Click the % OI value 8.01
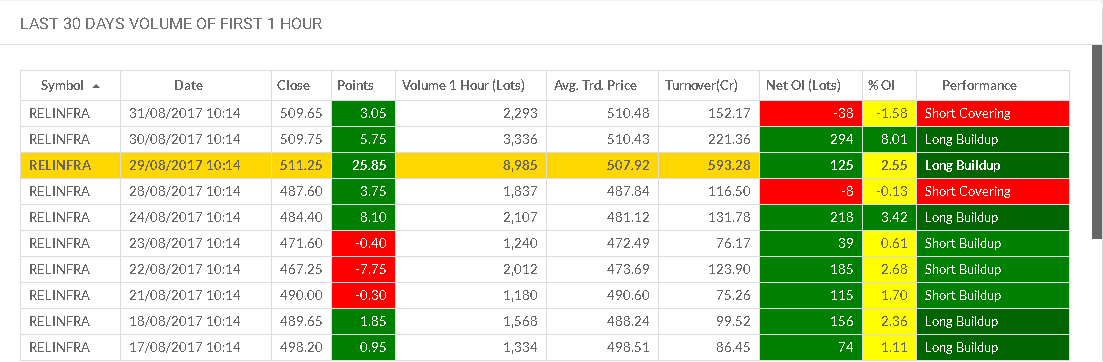 tap(890, 139)
